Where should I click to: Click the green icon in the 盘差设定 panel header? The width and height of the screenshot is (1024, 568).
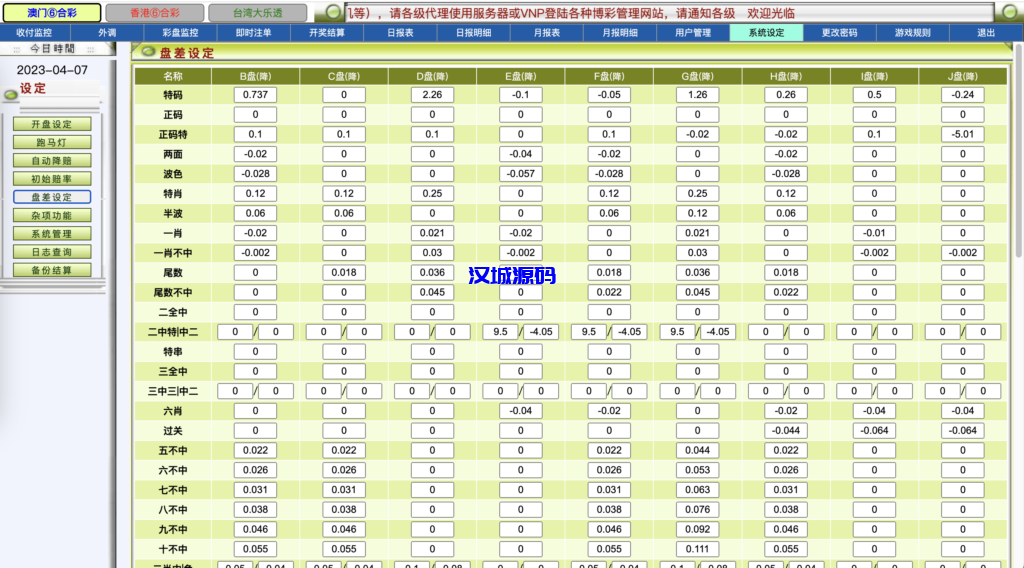tap(148, 52)
